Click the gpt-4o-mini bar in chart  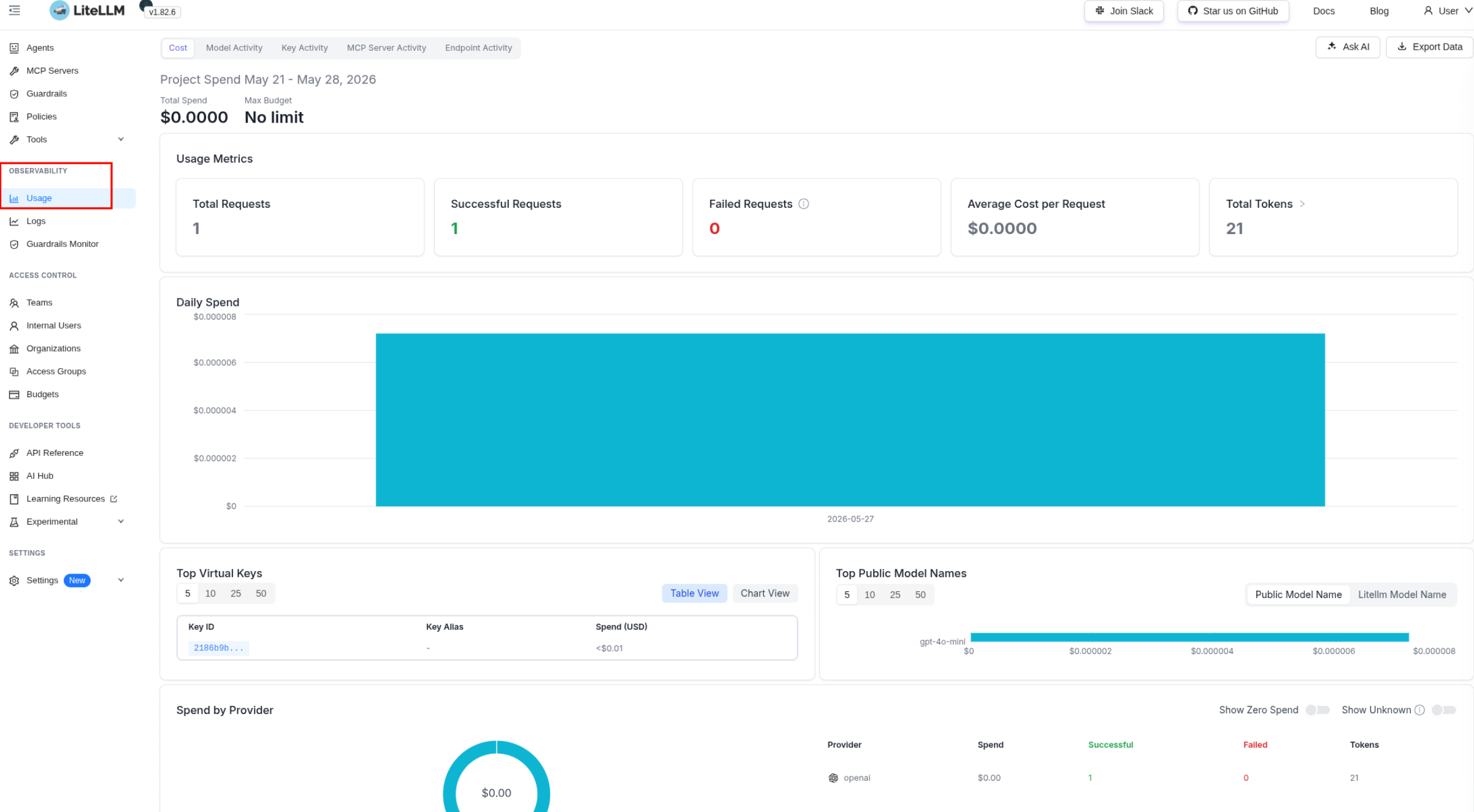[1190, 637]
